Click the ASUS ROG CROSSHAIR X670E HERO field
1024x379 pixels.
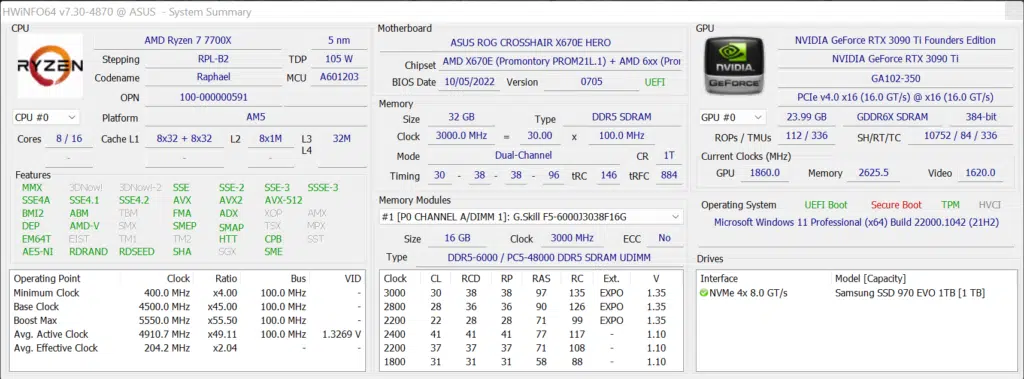pyautogui.click(x=530, y=42)
